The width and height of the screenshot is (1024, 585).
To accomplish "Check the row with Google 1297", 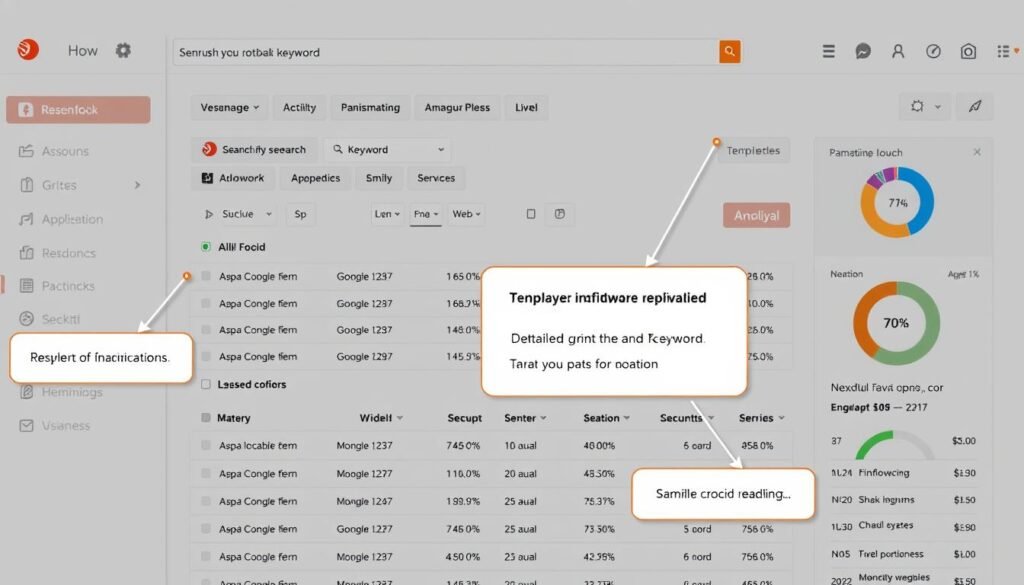I will coord(206,356).
